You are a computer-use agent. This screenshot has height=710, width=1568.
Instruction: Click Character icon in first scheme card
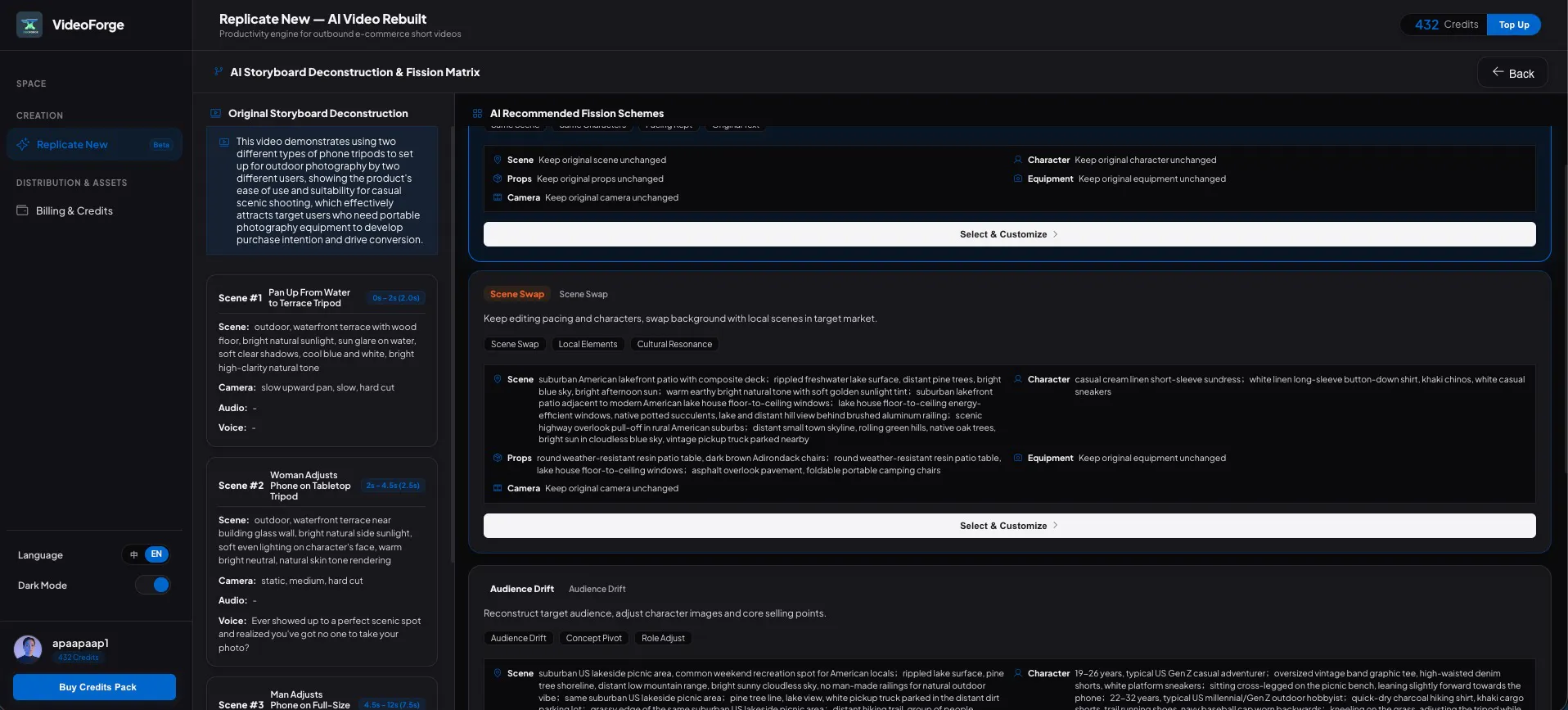(x=1018, y=160)
